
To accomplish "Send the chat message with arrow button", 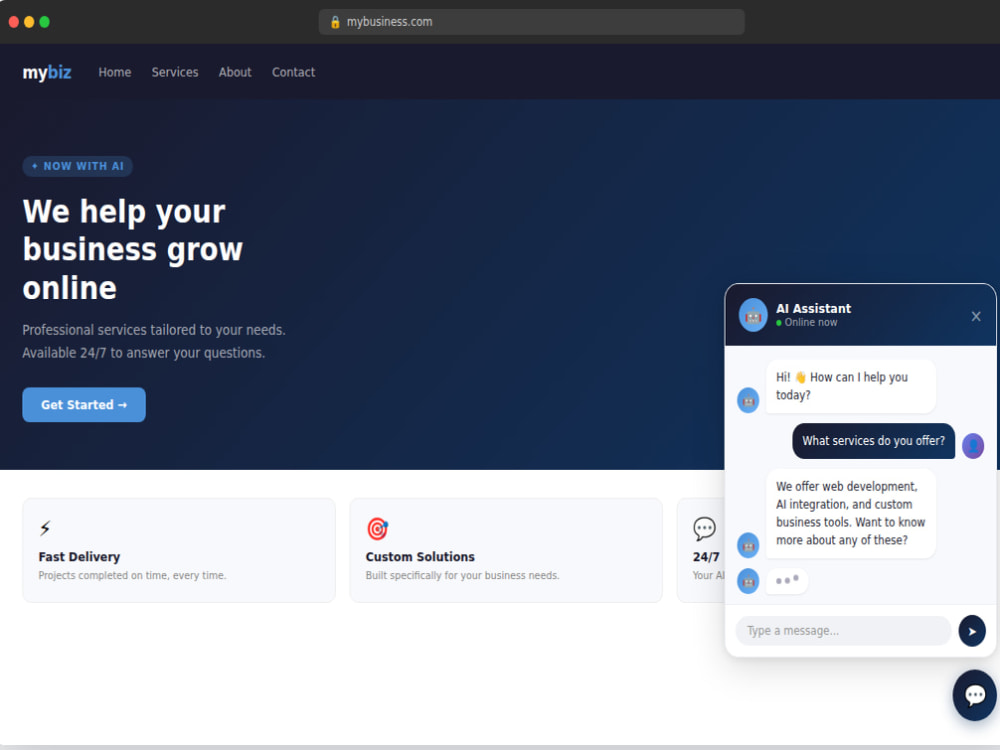I will click(972, 631).
